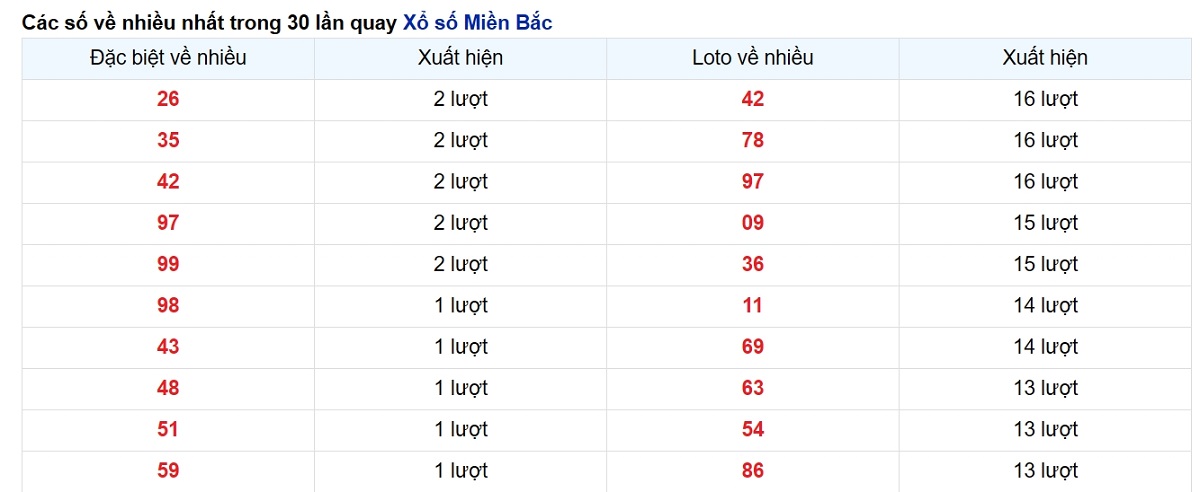Image resolution: width=1200 pixels, height=492 pixels.
Task: Select special number 48
Action: [168, 388]
